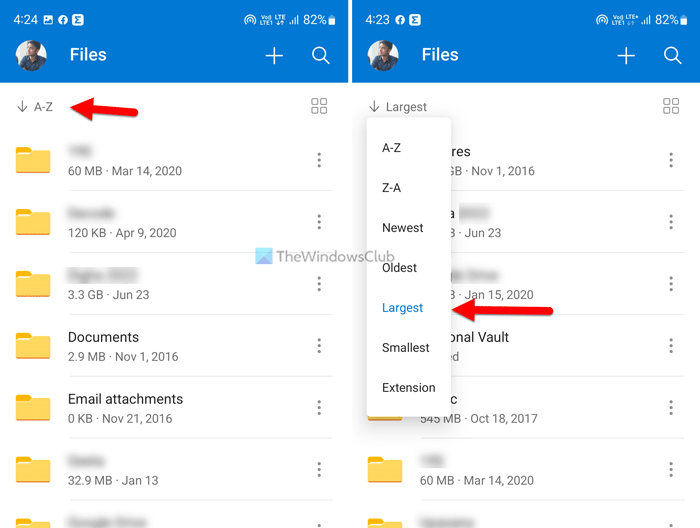This screenshot has width=700, height=528.
Task: Open the Documents folder
Action: (174, 346)
